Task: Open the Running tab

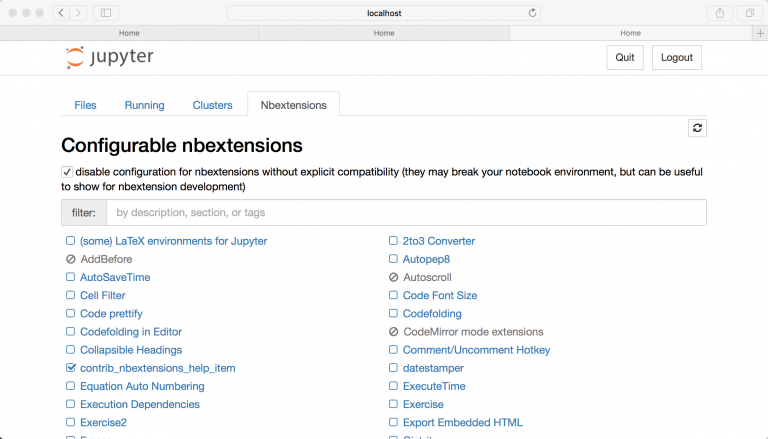Action: coord(144,105)
